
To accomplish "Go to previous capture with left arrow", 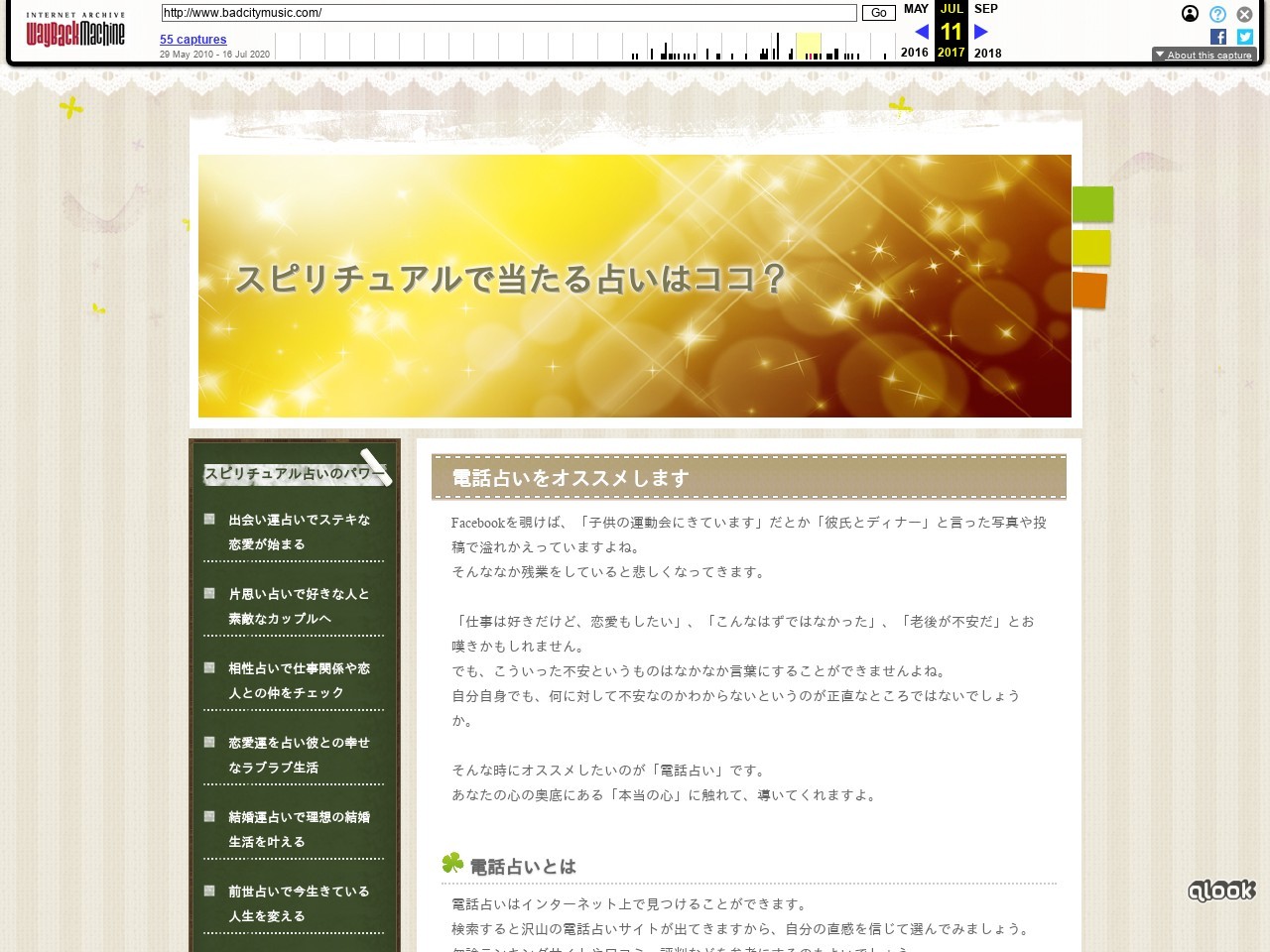I will 921,32.
